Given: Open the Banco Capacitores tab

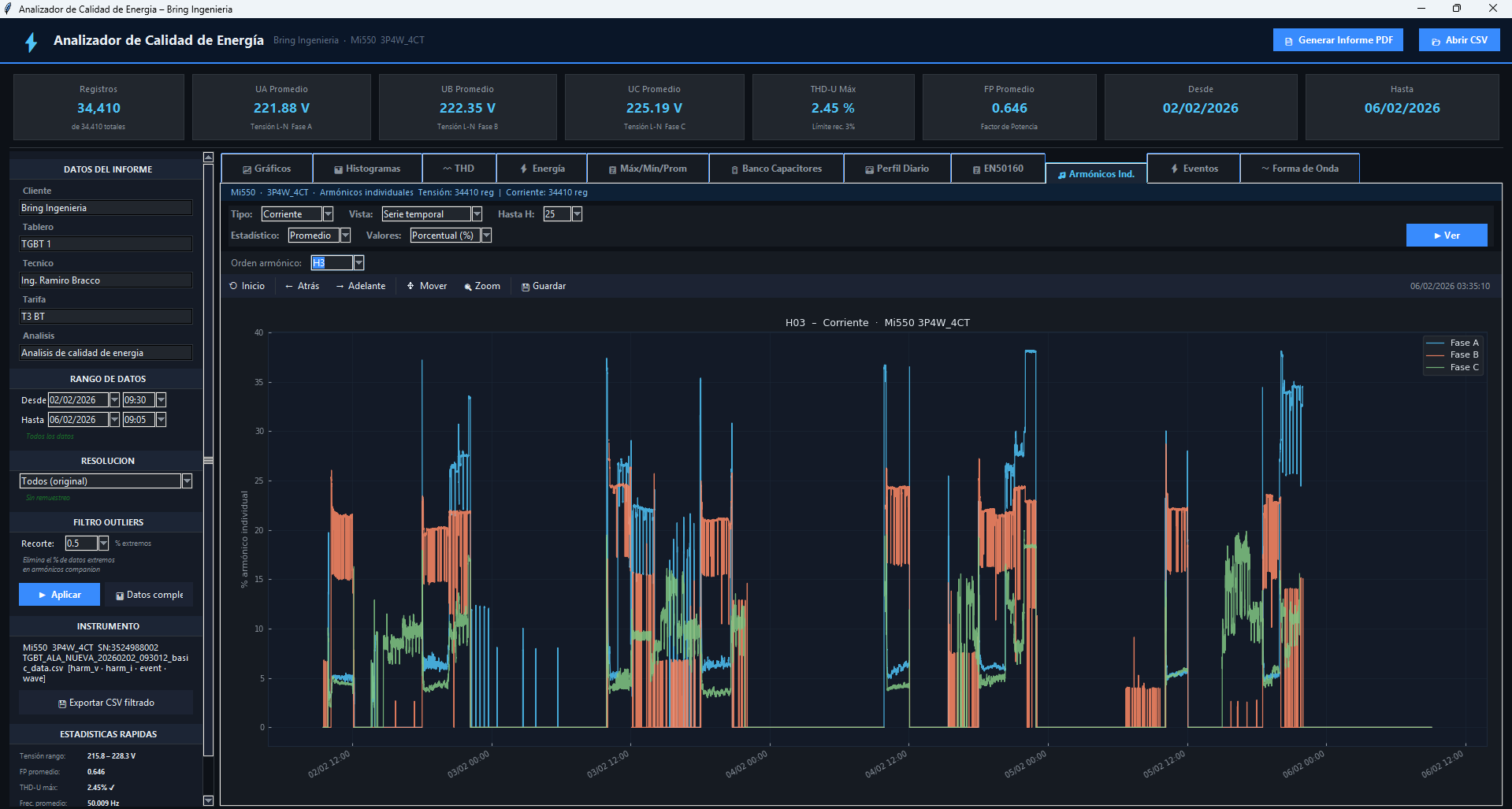Looking at the screenshot, I should coord(776,169).
